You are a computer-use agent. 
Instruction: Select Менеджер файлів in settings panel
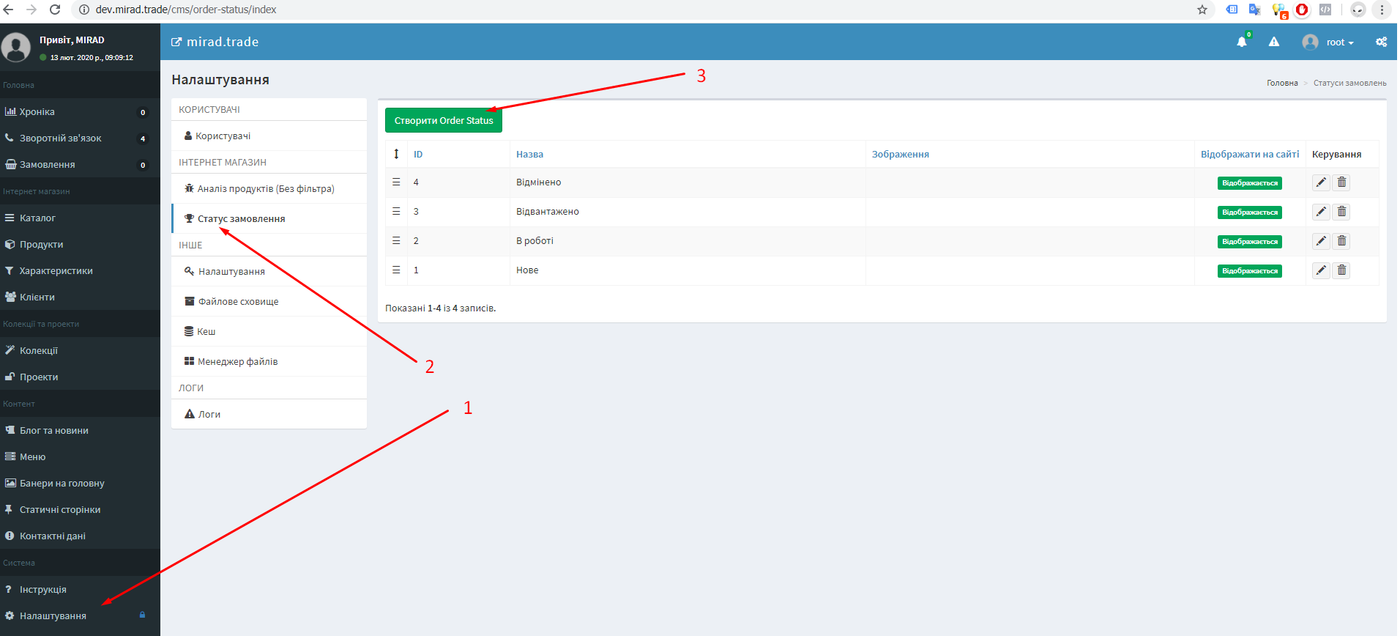coord(269,361)
